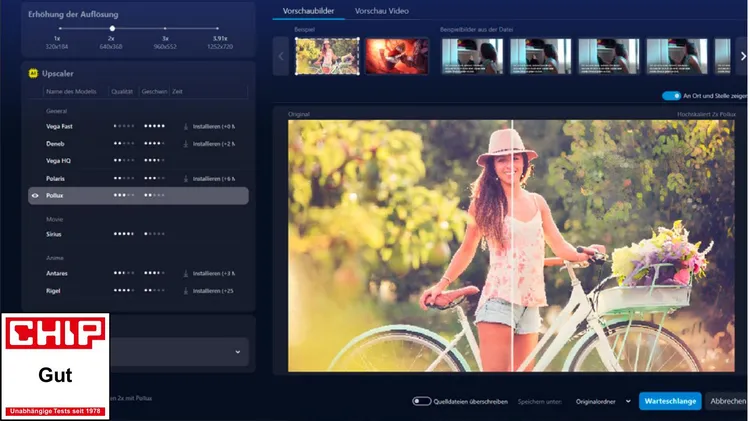Sort by Qualität column header
This screenshot has height=421, width=750.
point(122,91)
